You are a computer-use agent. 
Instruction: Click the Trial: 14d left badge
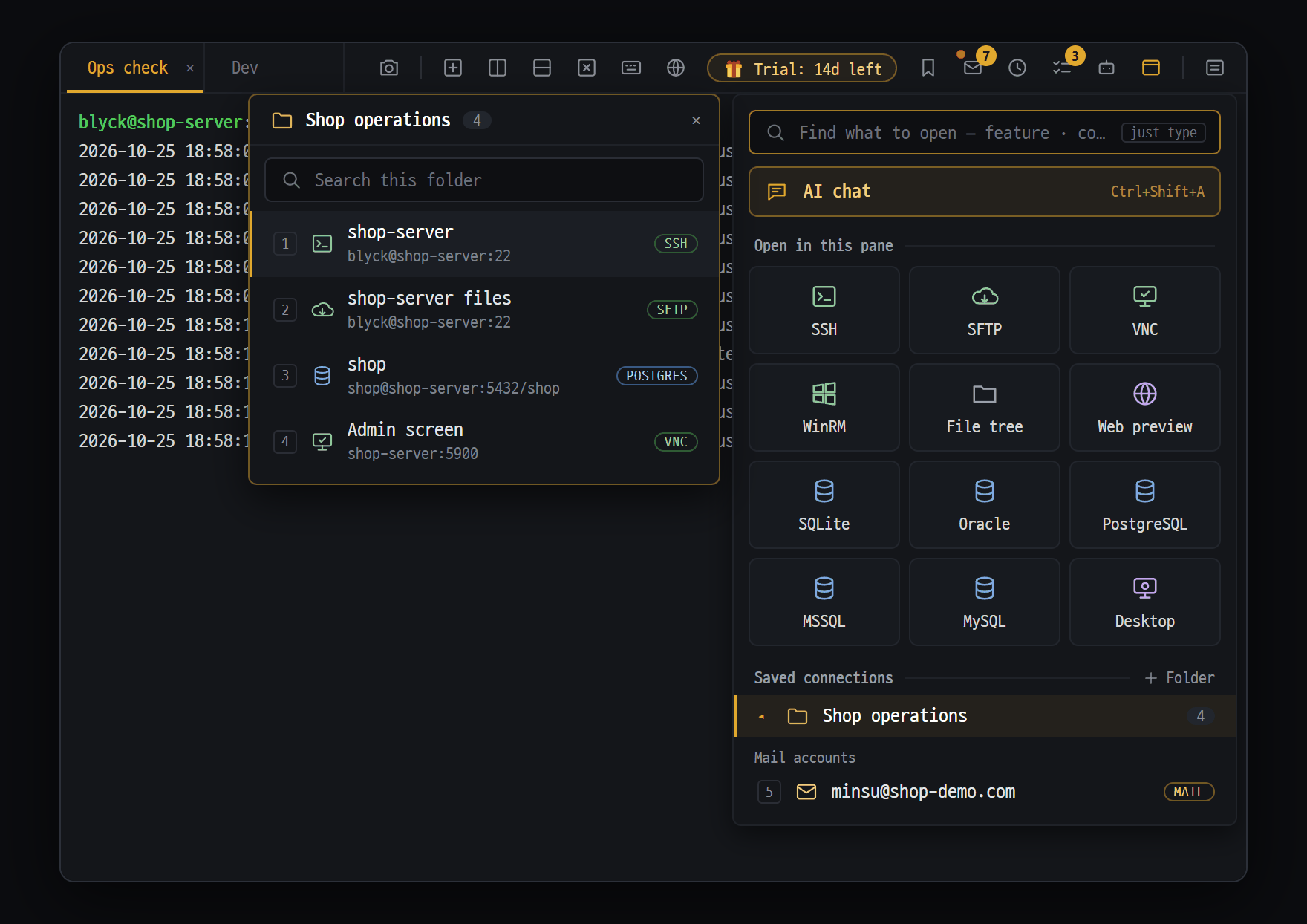click(802, 68)
